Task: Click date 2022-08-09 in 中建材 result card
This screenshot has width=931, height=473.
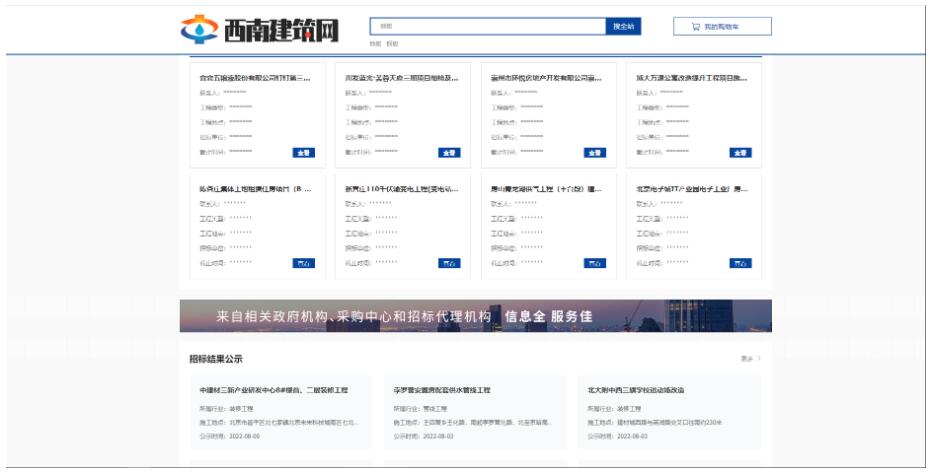Action: 244,436
